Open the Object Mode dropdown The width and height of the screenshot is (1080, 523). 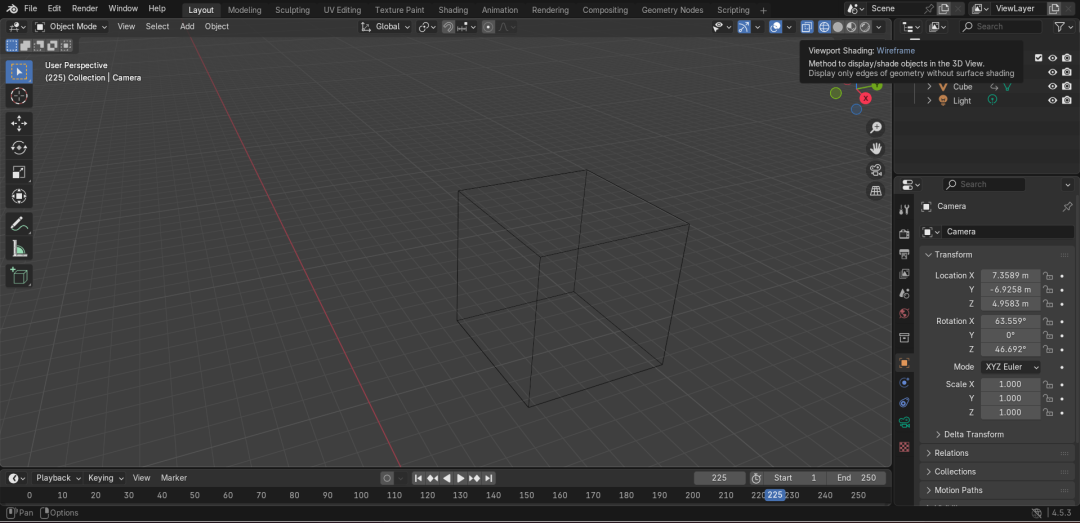pyautogui.click(x=72, y=26)
